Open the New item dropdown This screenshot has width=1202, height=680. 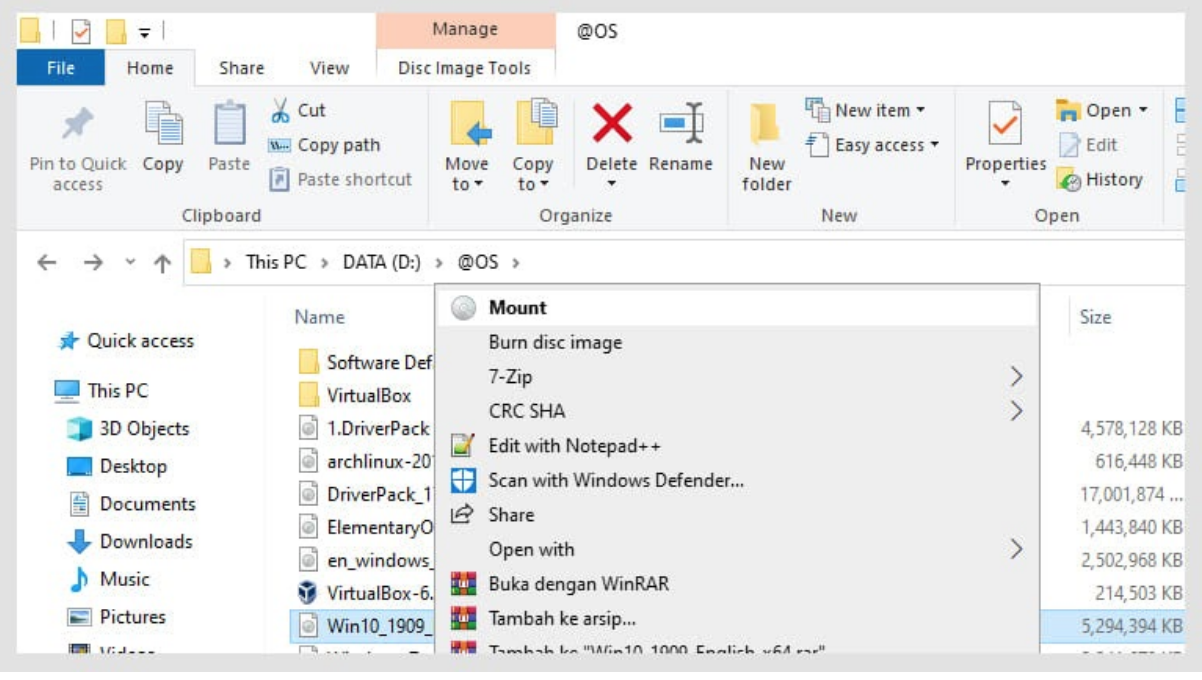tap(920, 110)
